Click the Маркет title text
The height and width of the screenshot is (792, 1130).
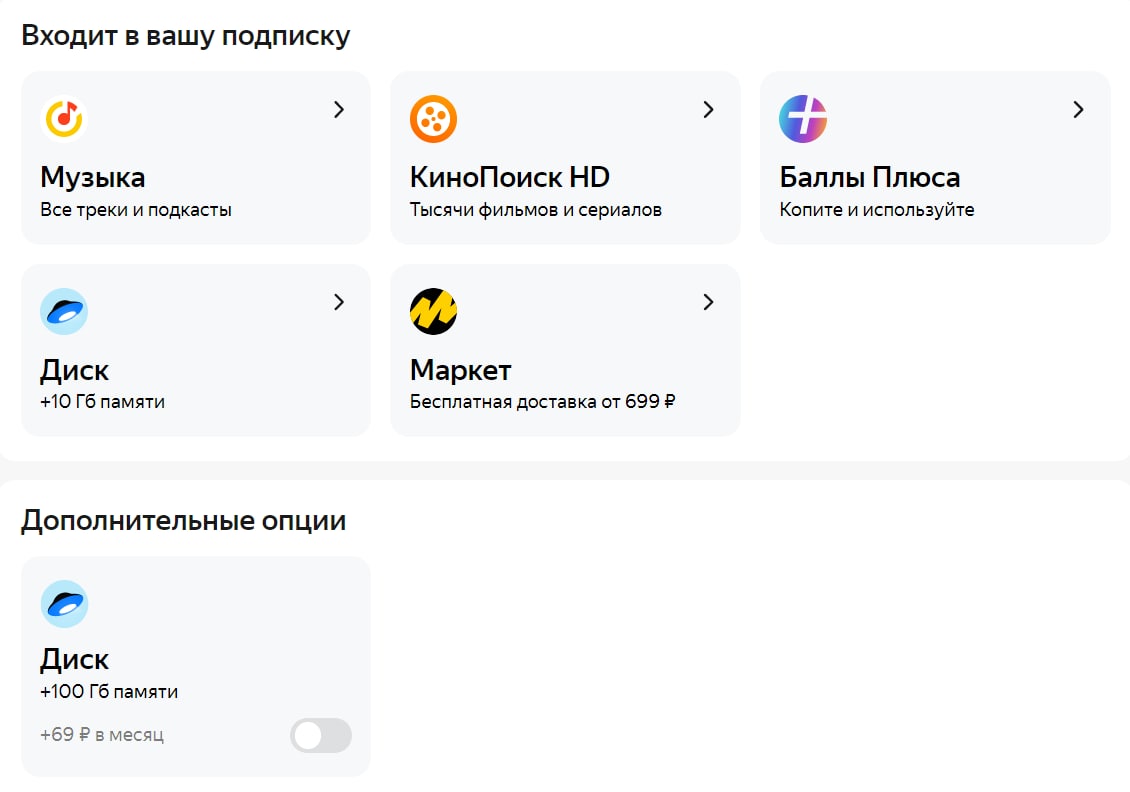click(x=461, y=370)
